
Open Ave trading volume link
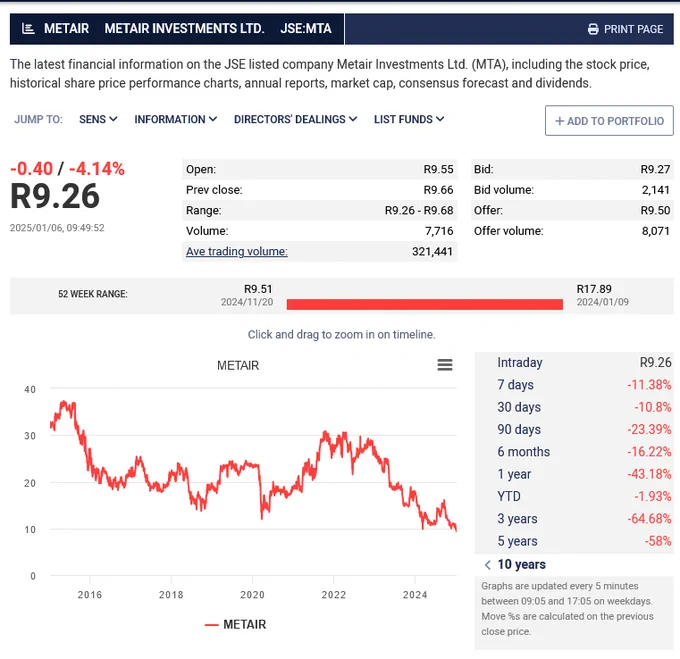(237, 251)
